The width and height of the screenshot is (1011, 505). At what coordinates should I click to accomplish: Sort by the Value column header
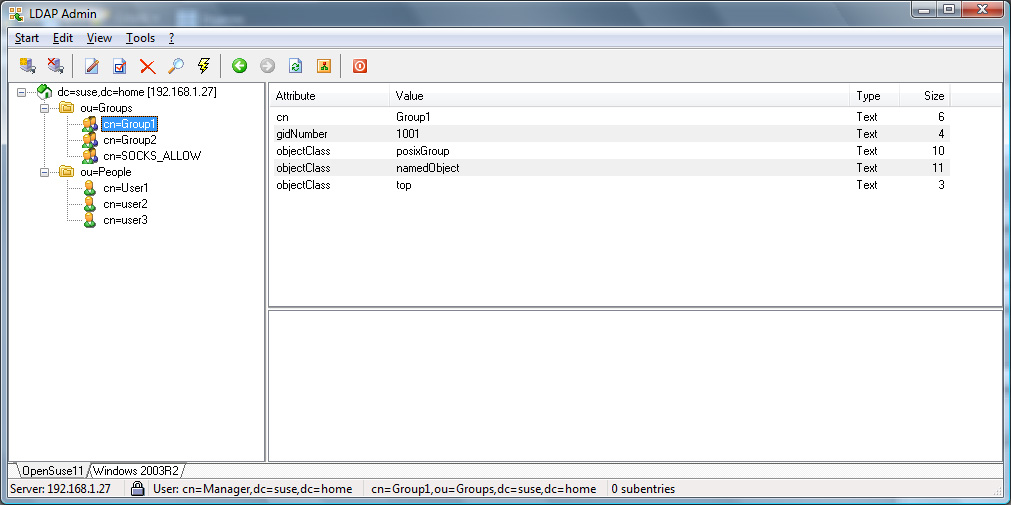click(x=619, y=96)
